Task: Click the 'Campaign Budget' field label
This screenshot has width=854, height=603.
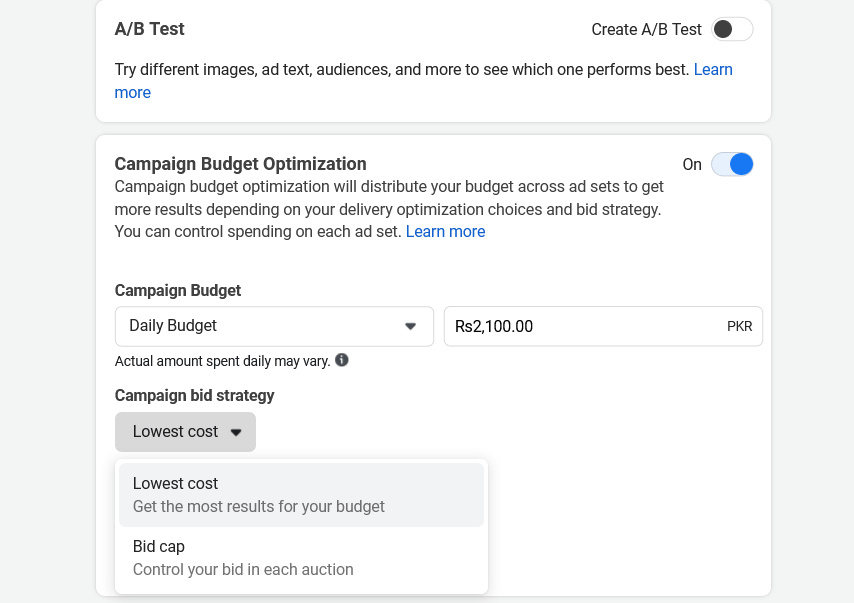Action: point(178,290)
